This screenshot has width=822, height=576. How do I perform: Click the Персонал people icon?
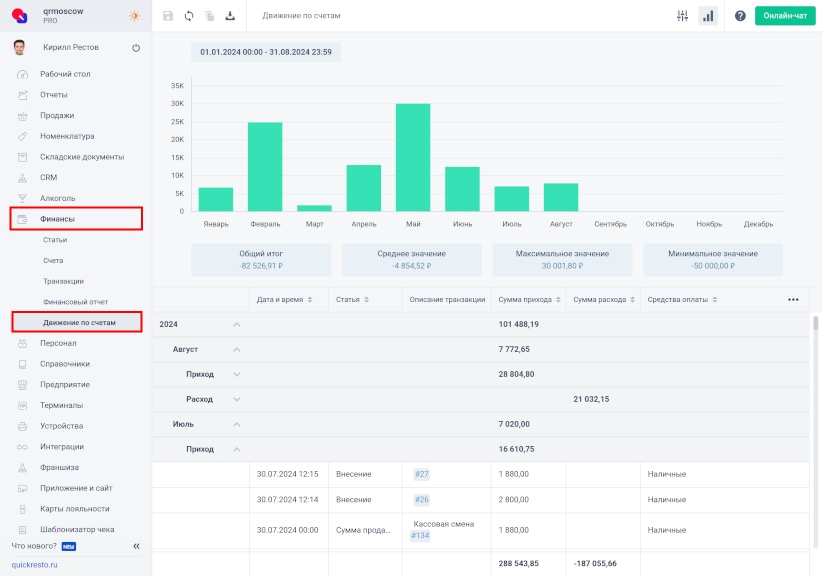tap(22, 343)
